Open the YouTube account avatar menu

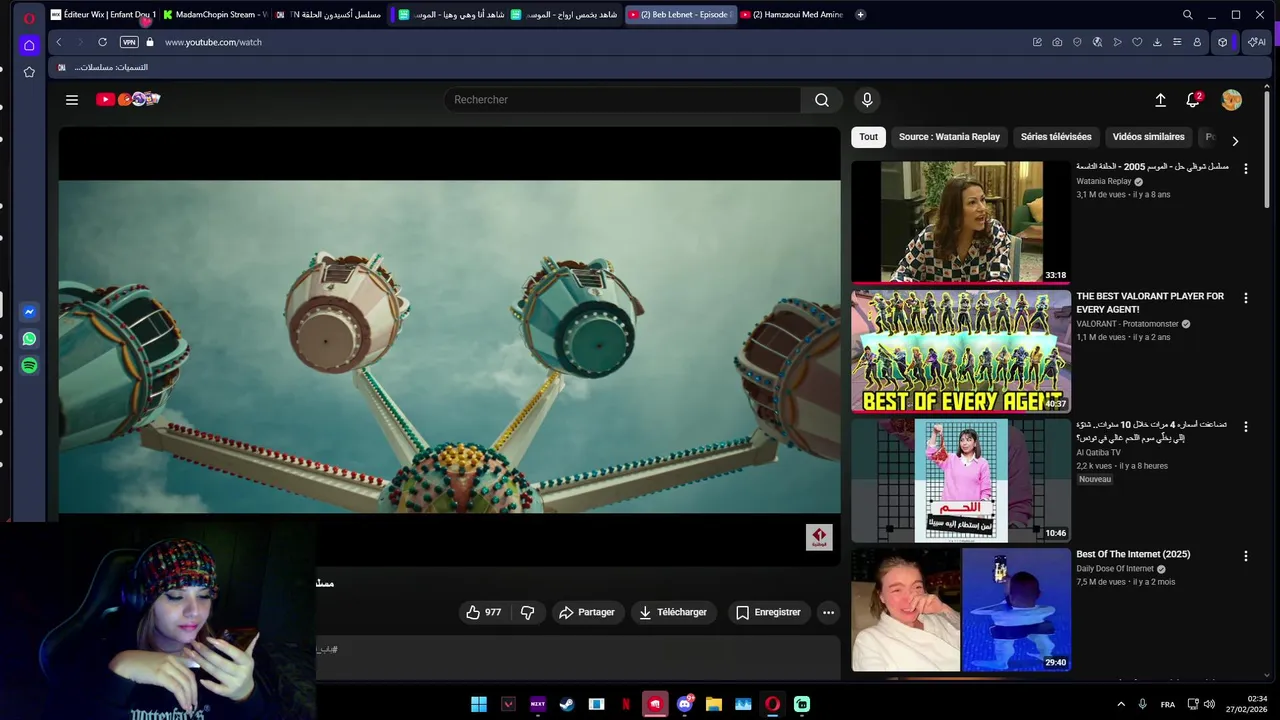tap(1231, 100)
